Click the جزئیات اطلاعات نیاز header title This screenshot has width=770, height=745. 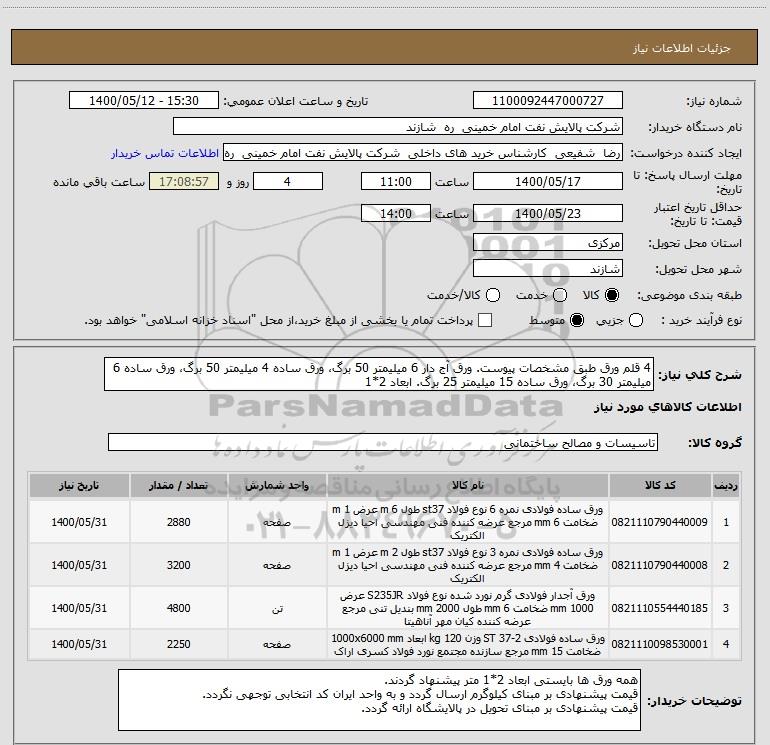pyautogui.click(x=682, y=48)
